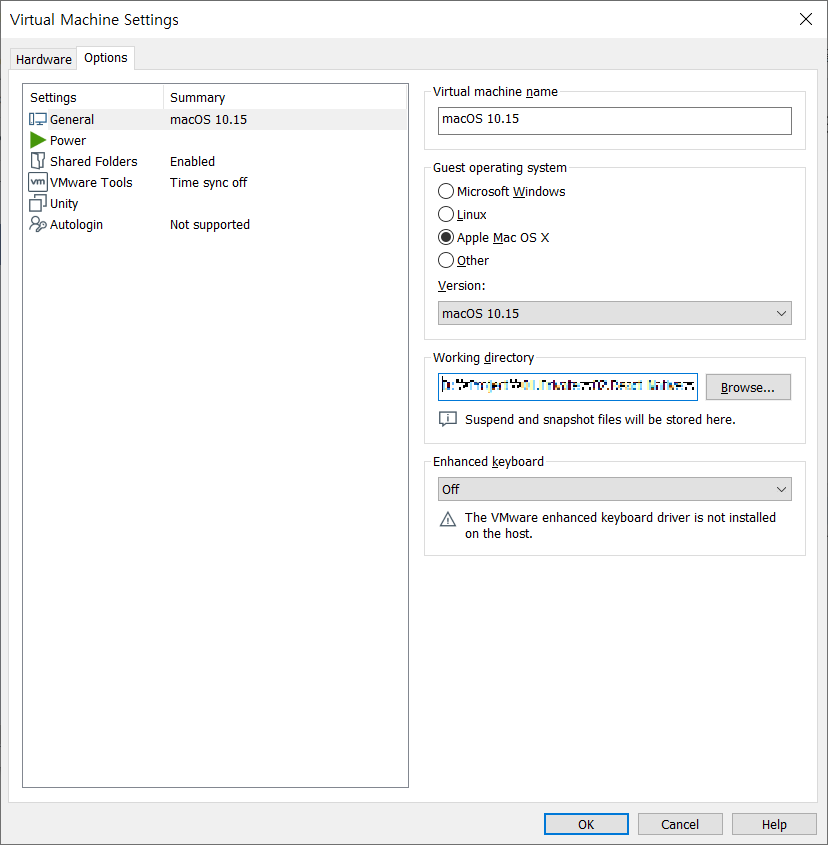
Task: Click 'Suspend and snapshot files' note text
Action: (x=600, y=419)
